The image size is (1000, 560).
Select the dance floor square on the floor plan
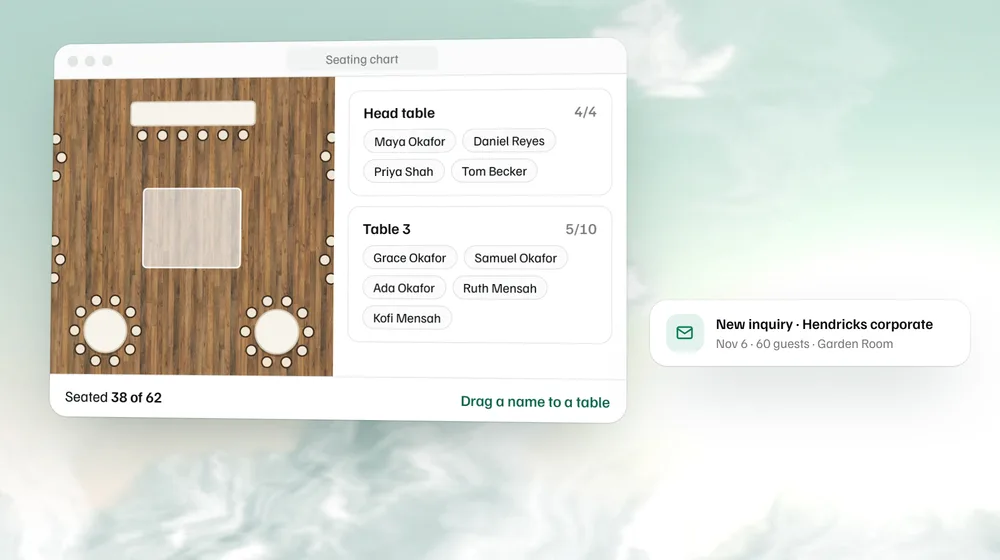192,228
